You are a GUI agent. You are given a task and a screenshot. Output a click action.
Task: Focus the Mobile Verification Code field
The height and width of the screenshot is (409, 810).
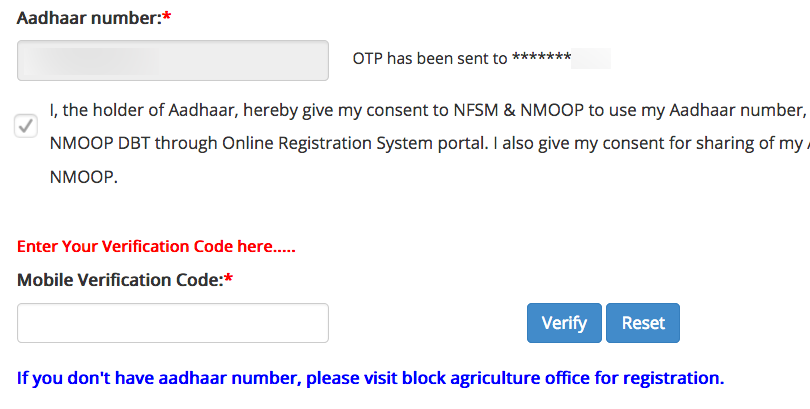[x=173, y=323]
